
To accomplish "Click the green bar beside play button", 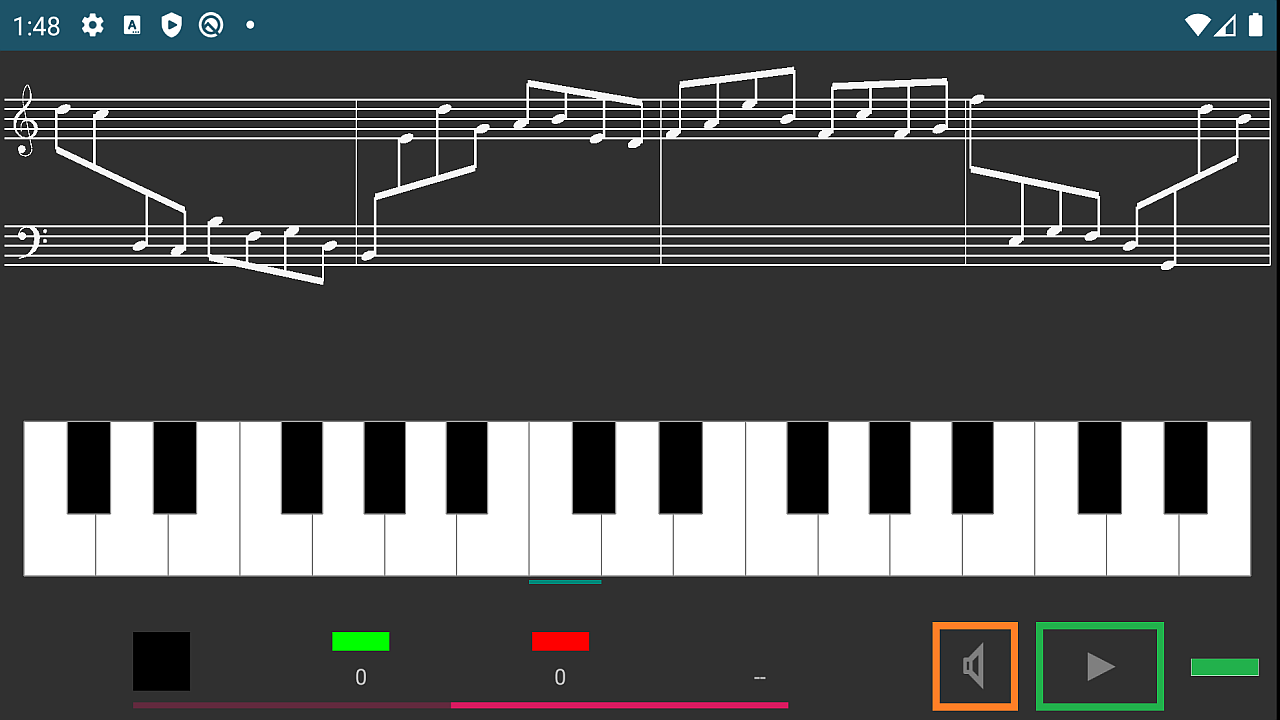I will click(1225, 667).
